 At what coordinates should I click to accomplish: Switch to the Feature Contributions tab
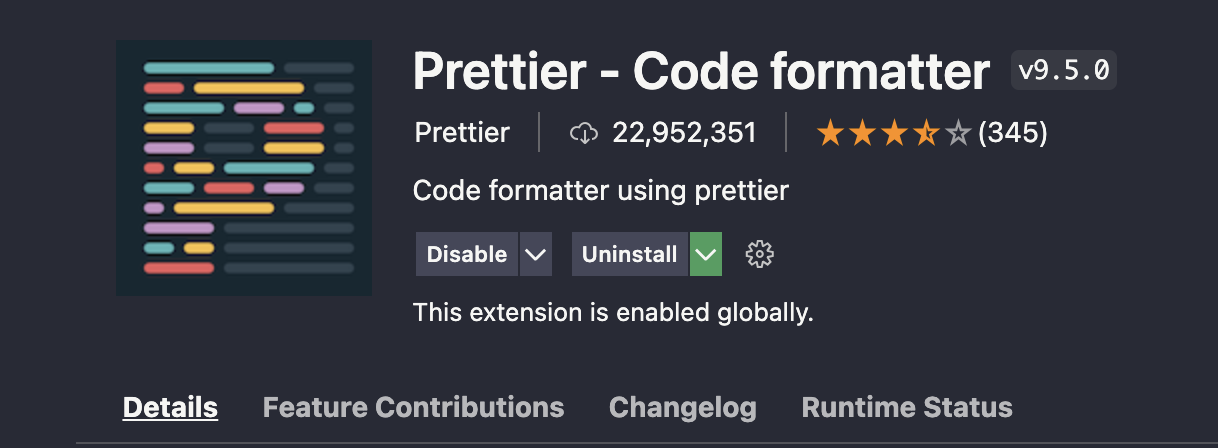[413, 407]
